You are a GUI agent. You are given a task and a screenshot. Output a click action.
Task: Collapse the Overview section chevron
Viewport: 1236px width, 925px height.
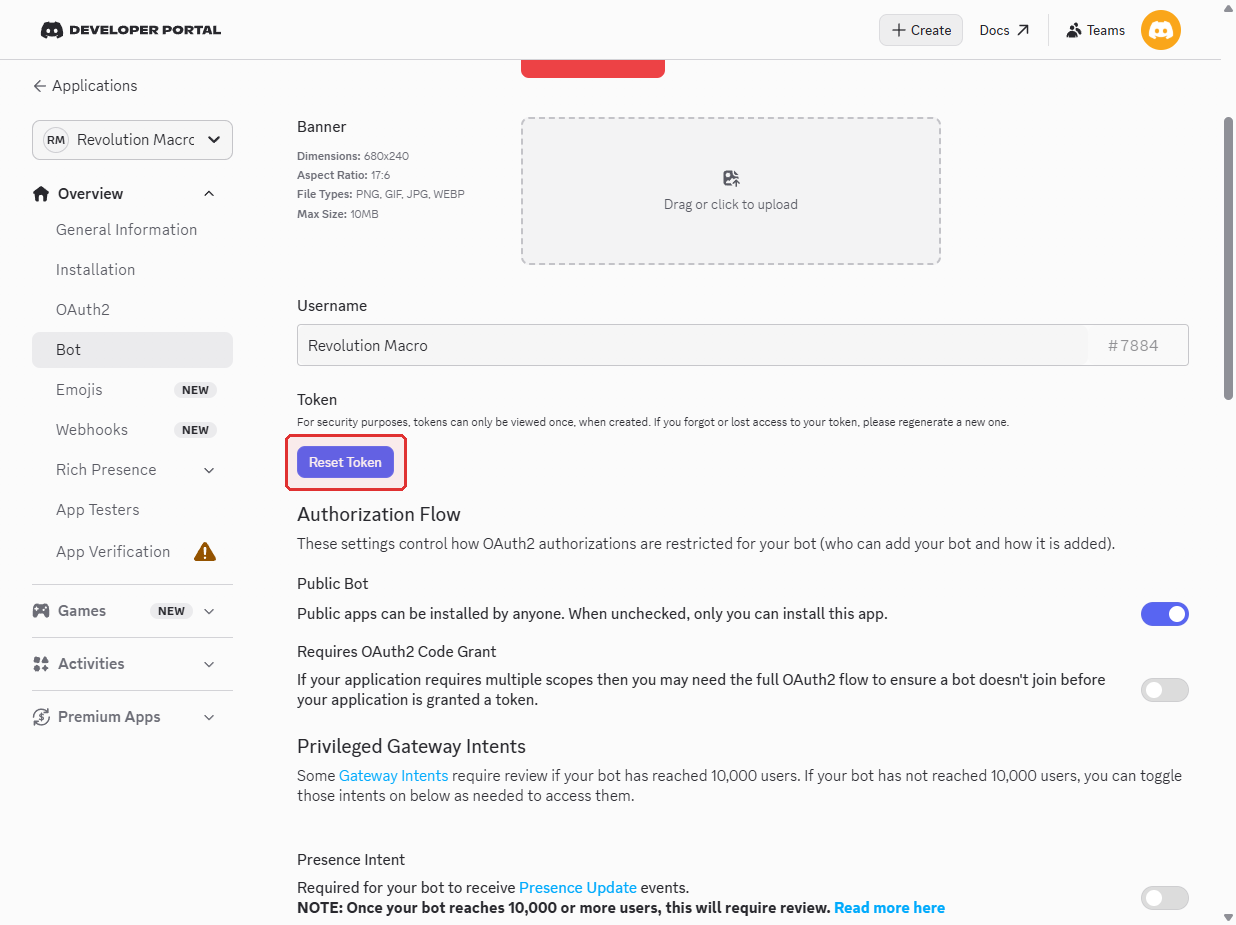coord(209,194)
